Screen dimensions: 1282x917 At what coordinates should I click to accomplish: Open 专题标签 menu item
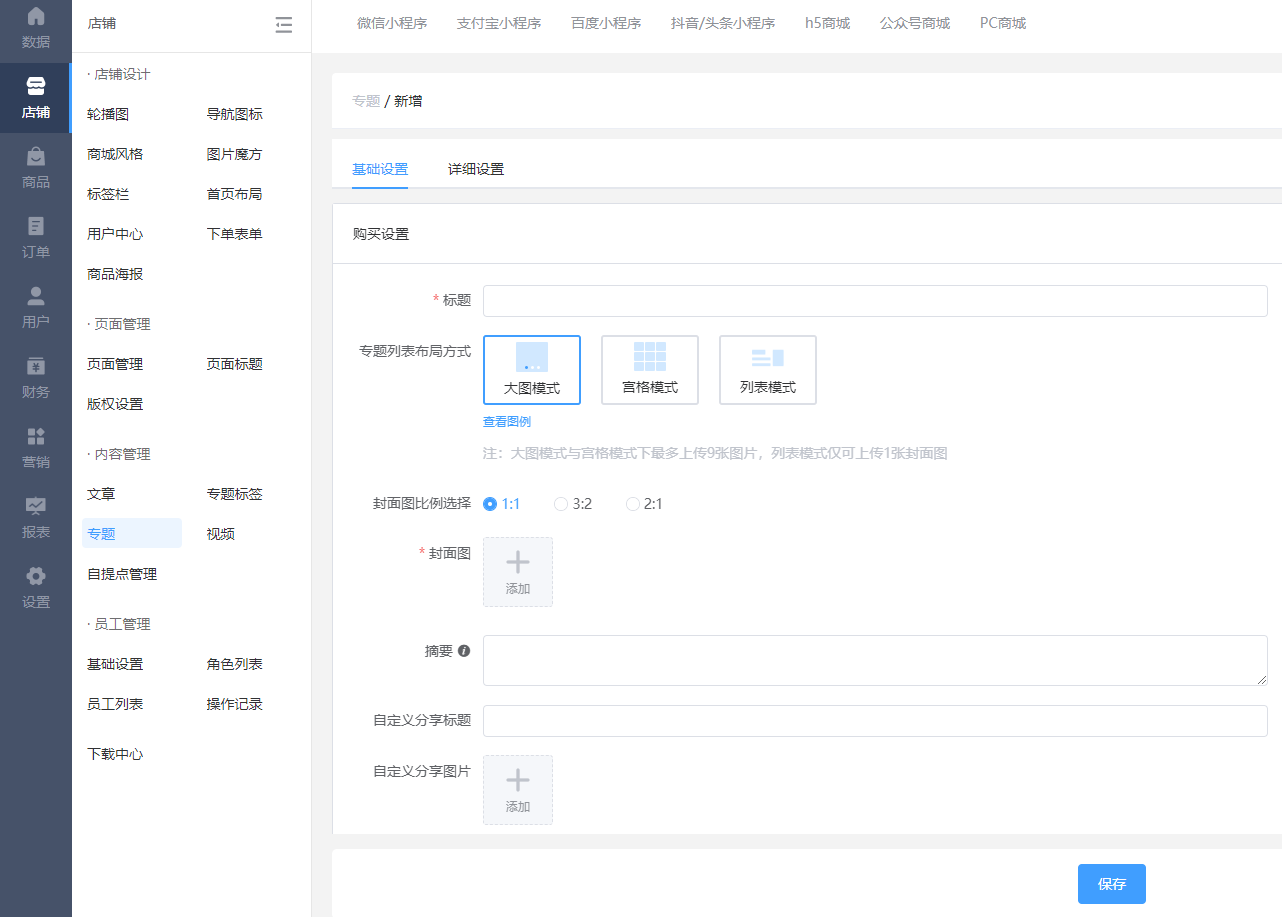[x=235, y=494]
